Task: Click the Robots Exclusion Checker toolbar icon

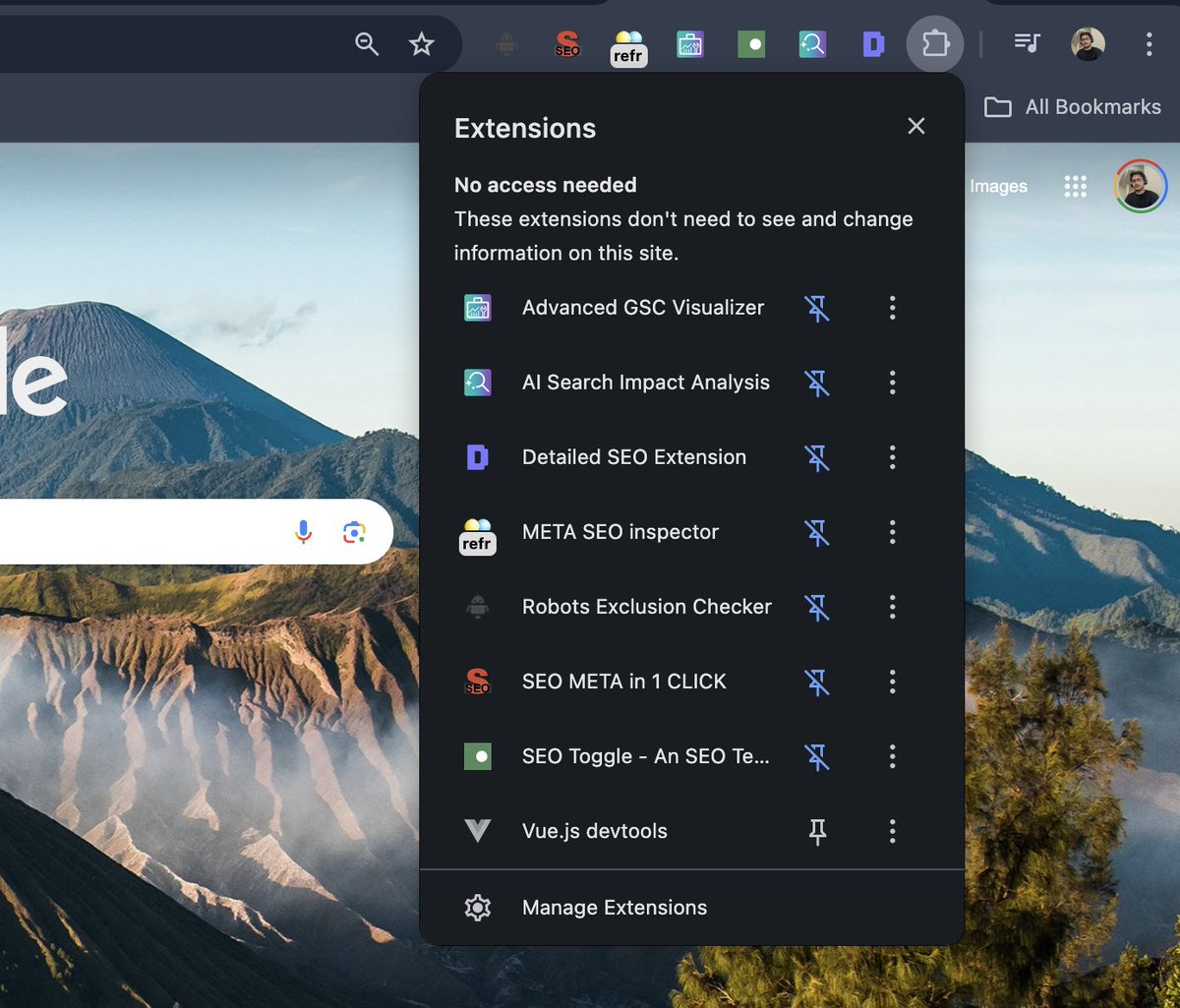Action: point(506,44)
